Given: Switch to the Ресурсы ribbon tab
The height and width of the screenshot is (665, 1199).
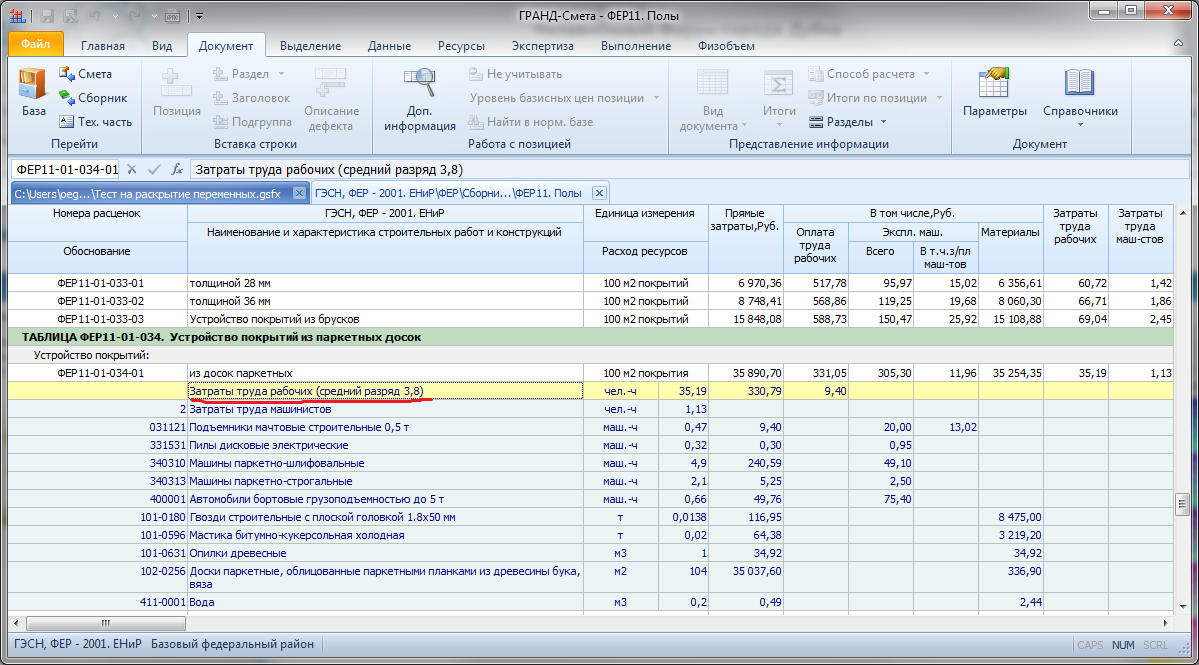Looking at the screenshot, I should [x=460, y=46].
